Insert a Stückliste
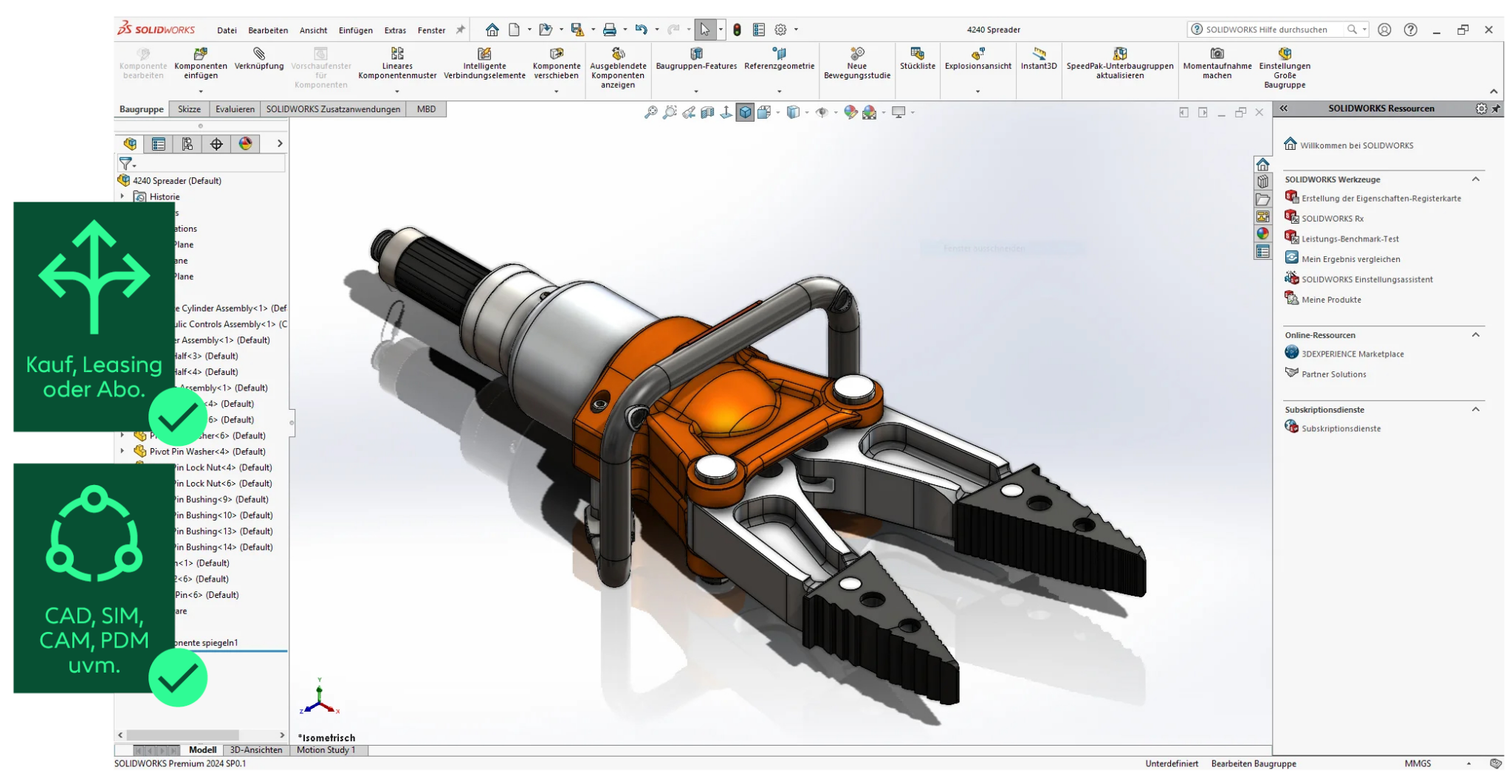 917,59
